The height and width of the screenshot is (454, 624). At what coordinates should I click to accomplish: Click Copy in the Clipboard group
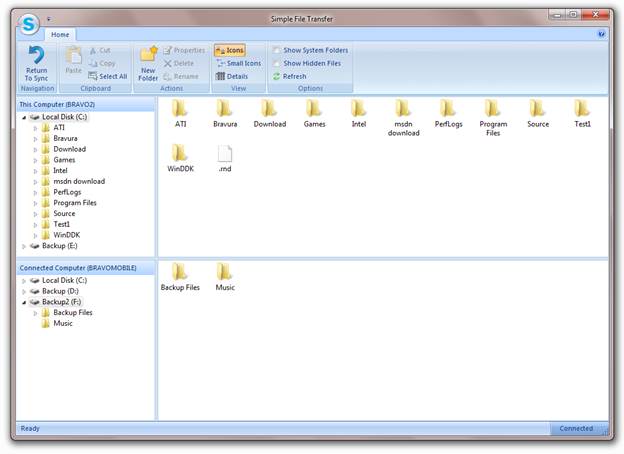pos(102,63)
